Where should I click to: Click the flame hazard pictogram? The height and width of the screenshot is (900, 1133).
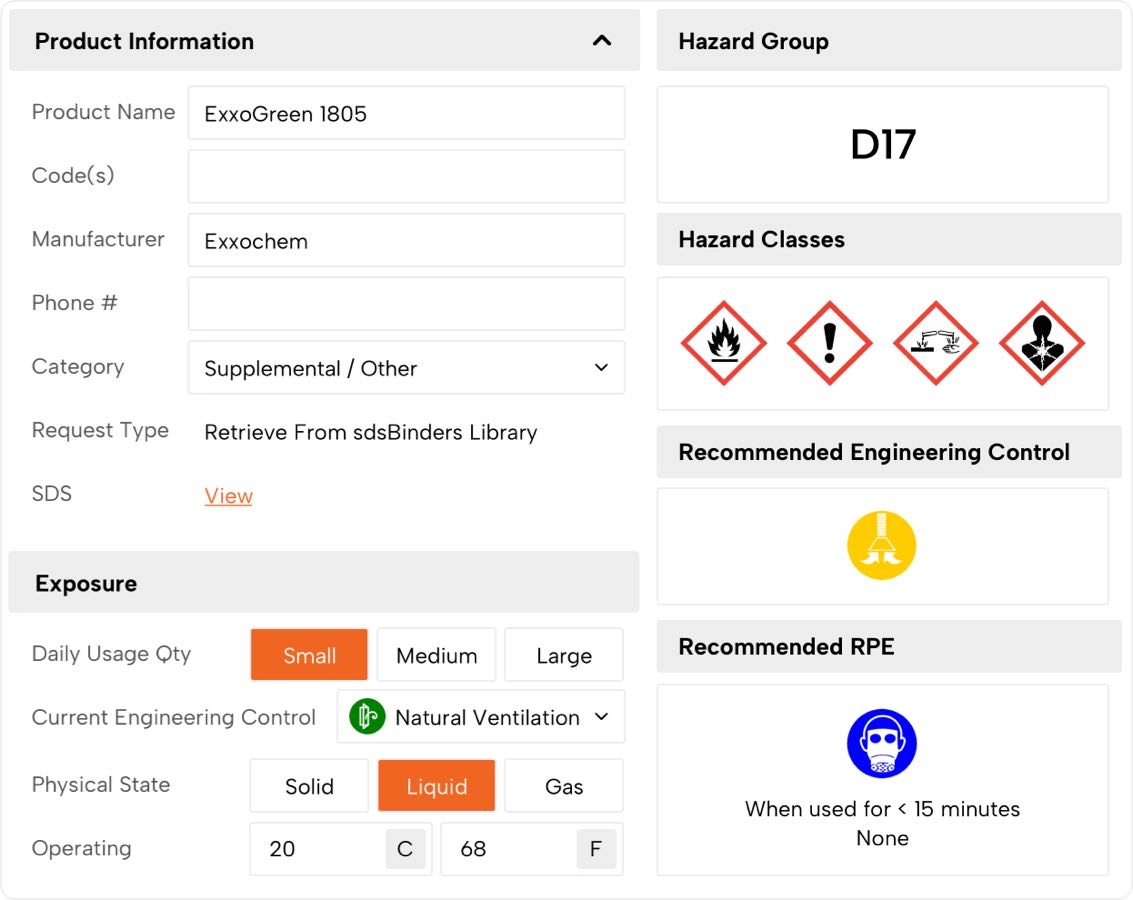[723, 343]
